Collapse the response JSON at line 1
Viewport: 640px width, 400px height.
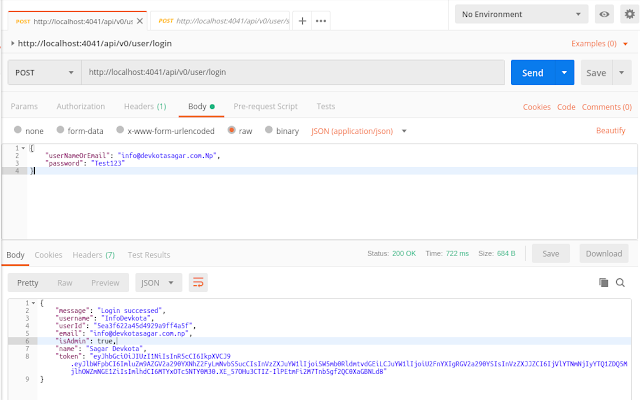33,303
